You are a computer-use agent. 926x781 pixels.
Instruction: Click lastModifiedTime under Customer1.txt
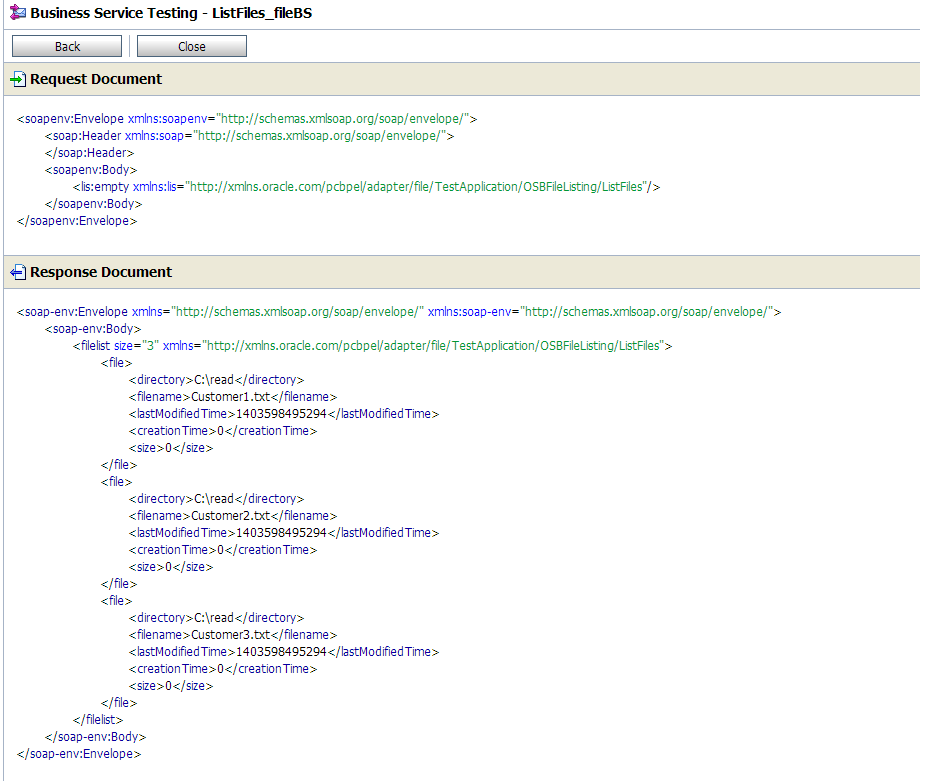tap(283, 414)
